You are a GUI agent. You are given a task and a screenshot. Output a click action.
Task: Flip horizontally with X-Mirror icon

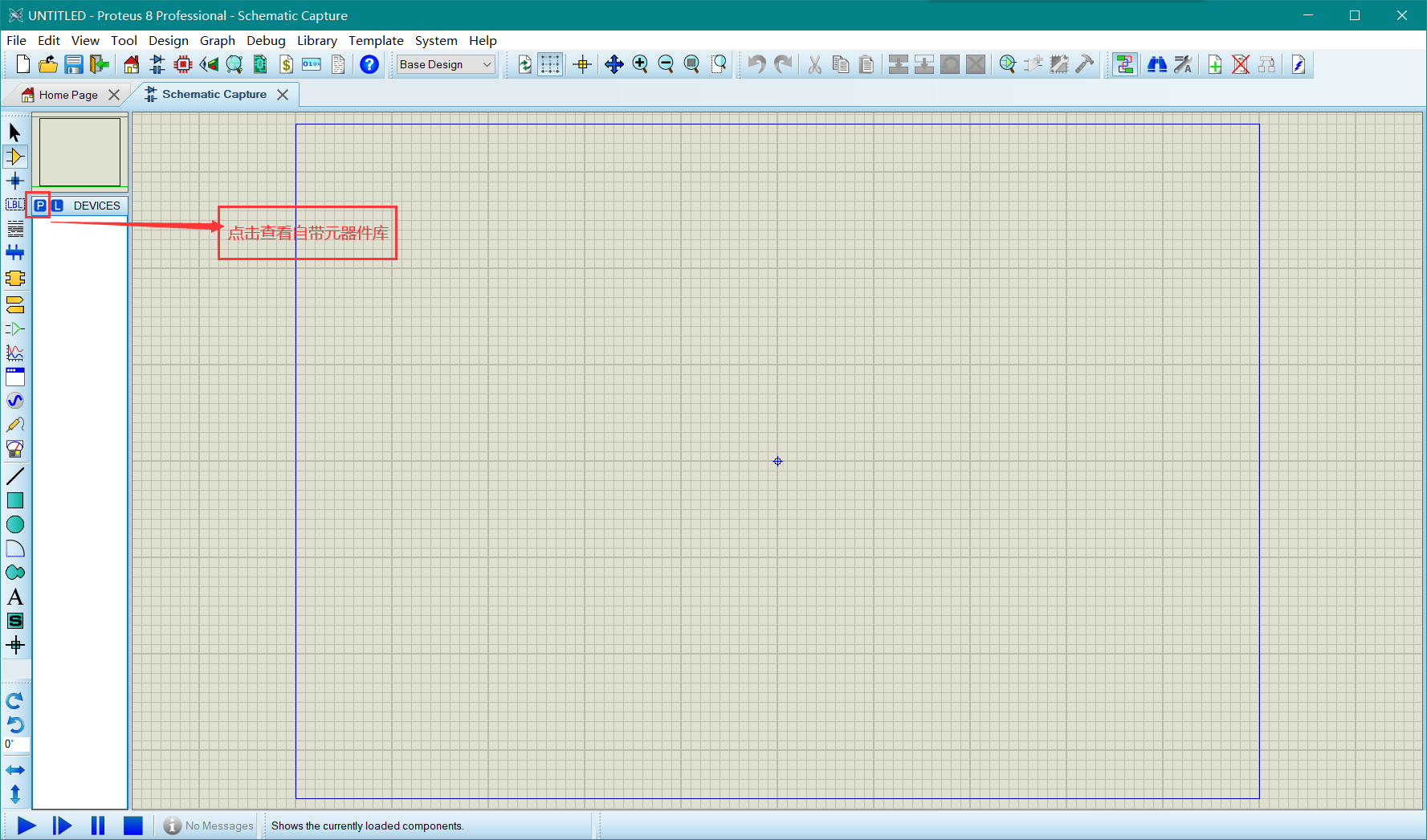point(15,770)
